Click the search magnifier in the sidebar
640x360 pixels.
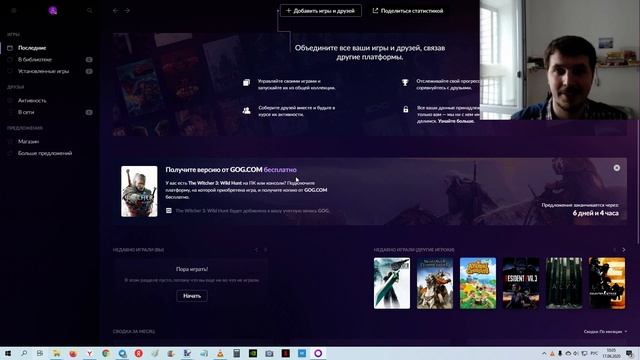[90, 11]
